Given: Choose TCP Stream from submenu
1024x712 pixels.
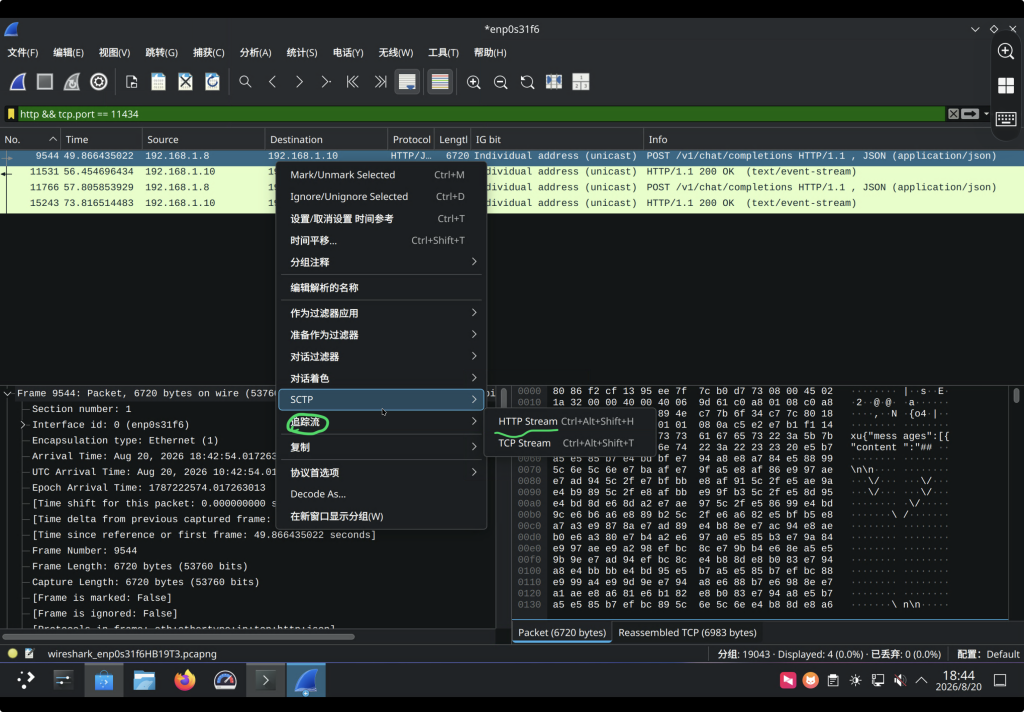Looking at the screenshot, I should [x=568, y=443].
